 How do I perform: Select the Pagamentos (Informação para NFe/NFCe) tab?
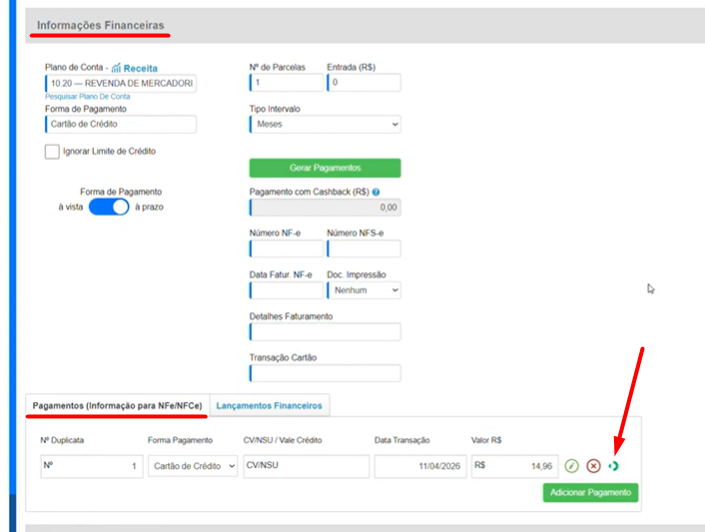tap(118, 406)
